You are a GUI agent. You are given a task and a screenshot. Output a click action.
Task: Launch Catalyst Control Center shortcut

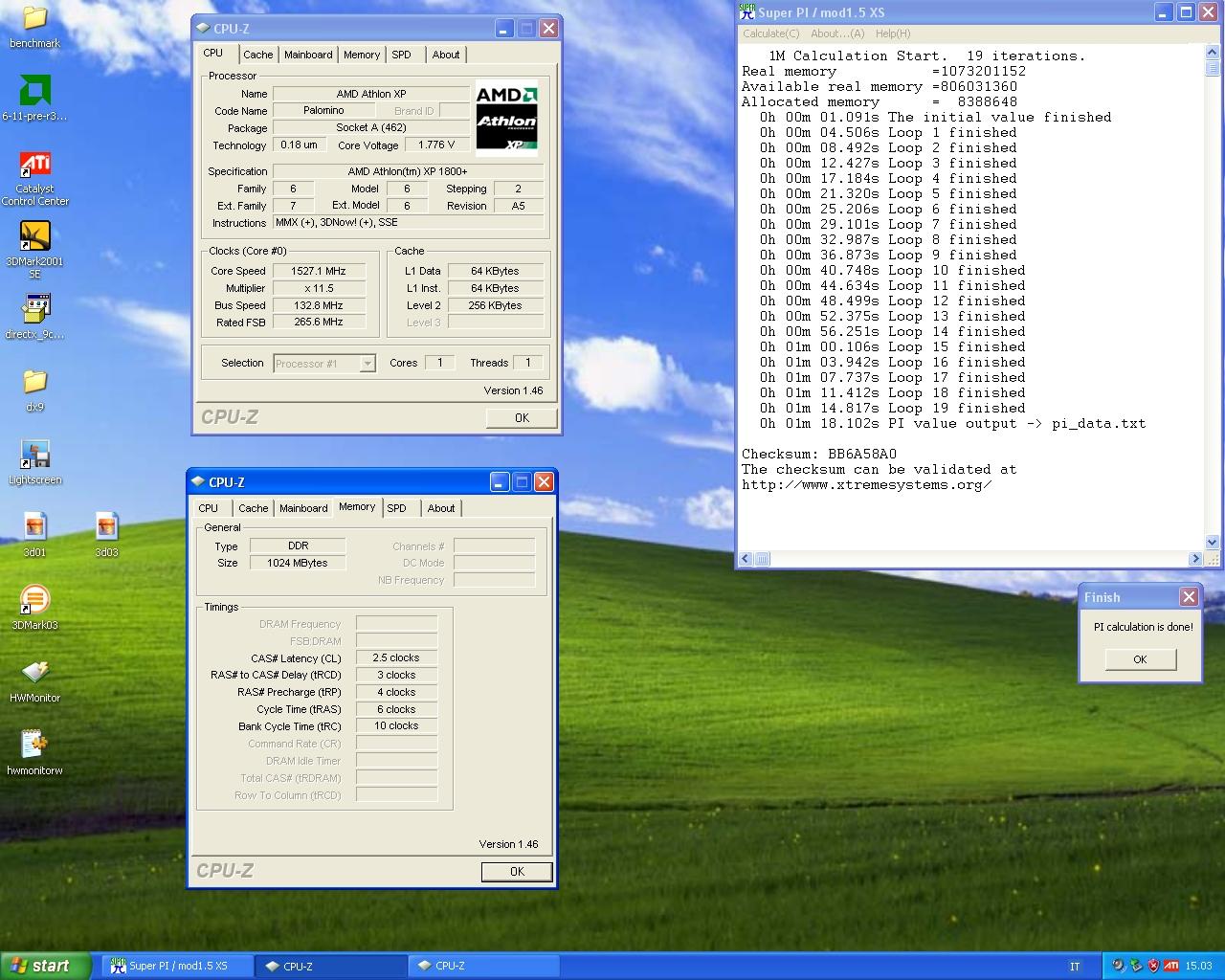34,178
